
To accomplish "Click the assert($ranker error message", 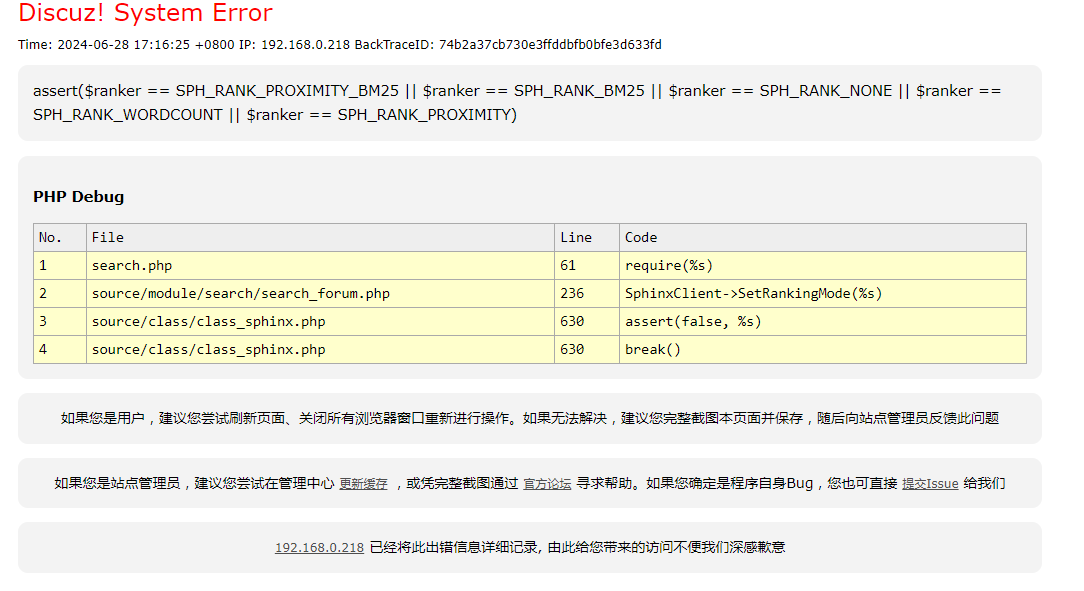I will tap(517, 102).
